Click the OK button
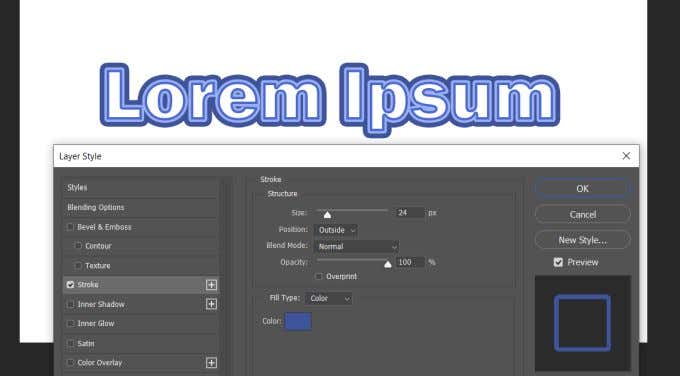This screenshot has width=680, height=376. (582, 189)
